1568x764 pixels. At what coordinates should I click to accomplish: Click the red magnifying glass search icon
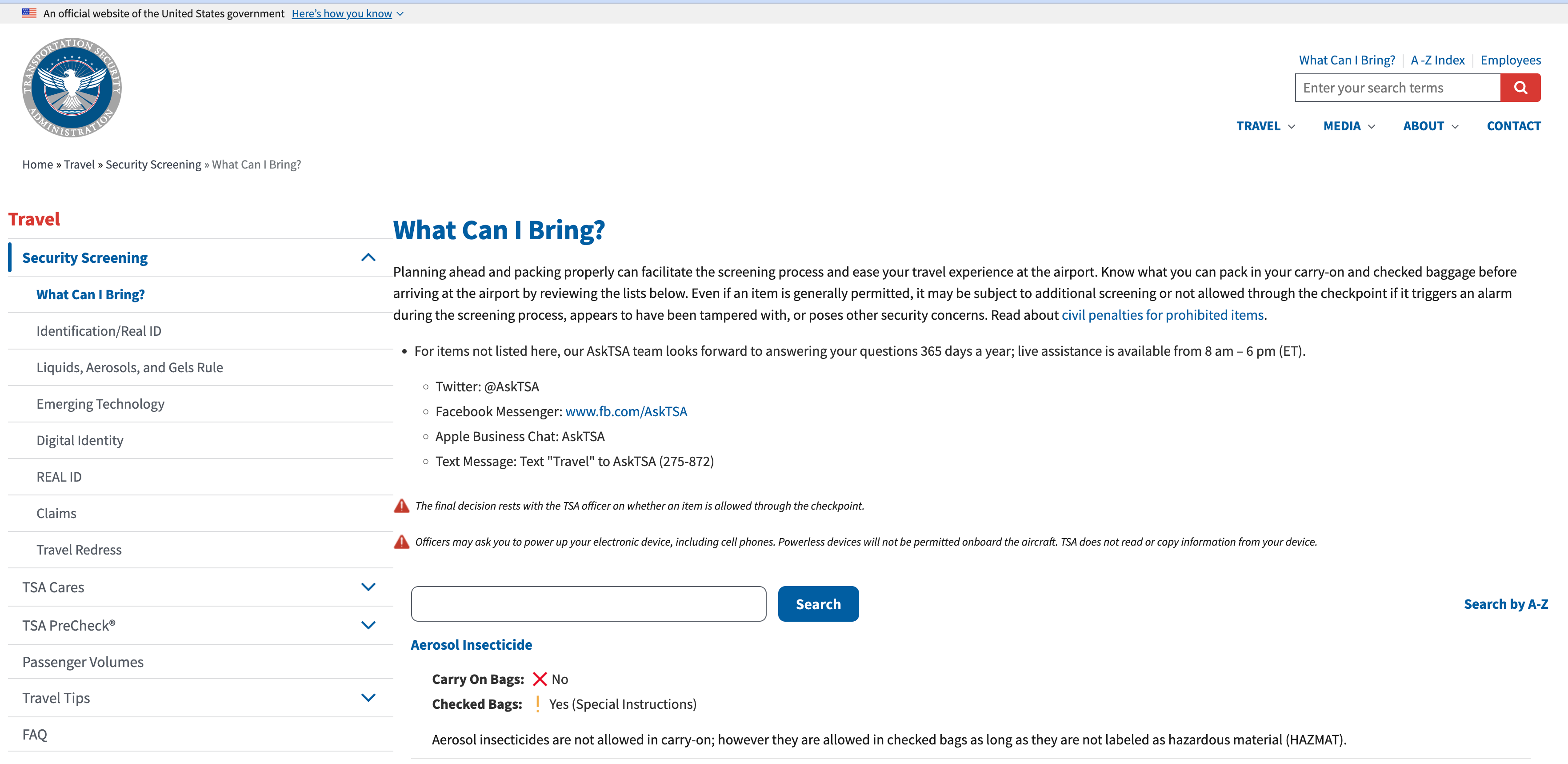(1520, 88)
